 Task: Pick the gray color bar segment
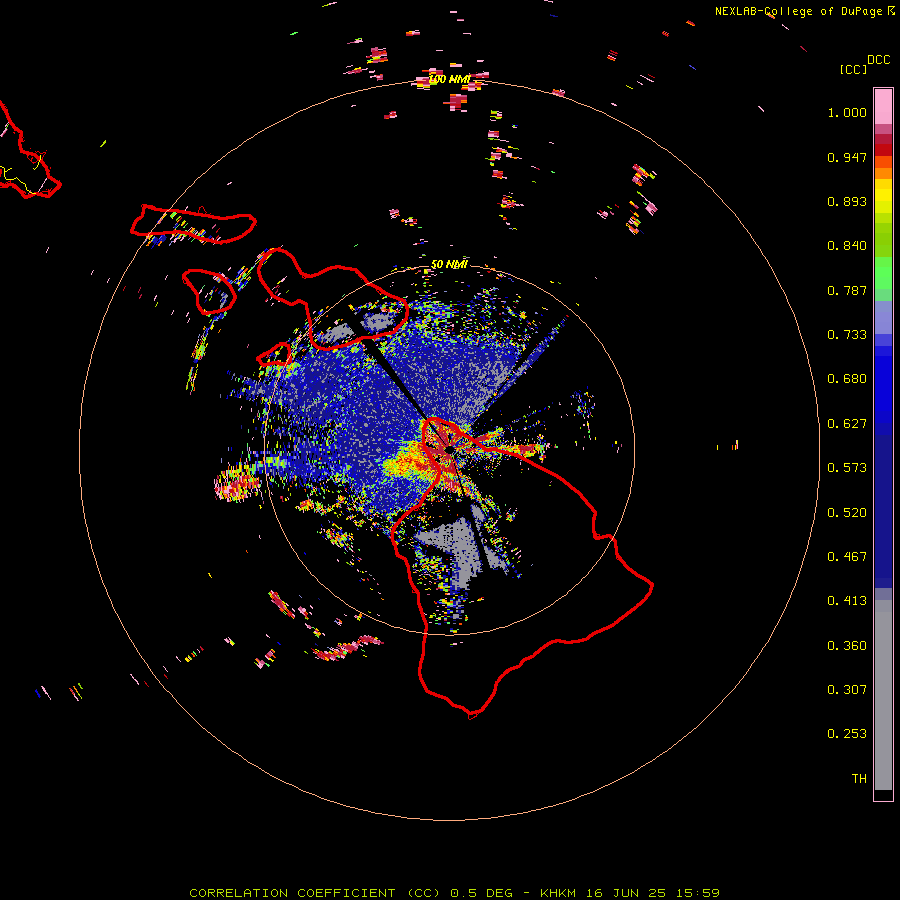click(x=883, y=695)
